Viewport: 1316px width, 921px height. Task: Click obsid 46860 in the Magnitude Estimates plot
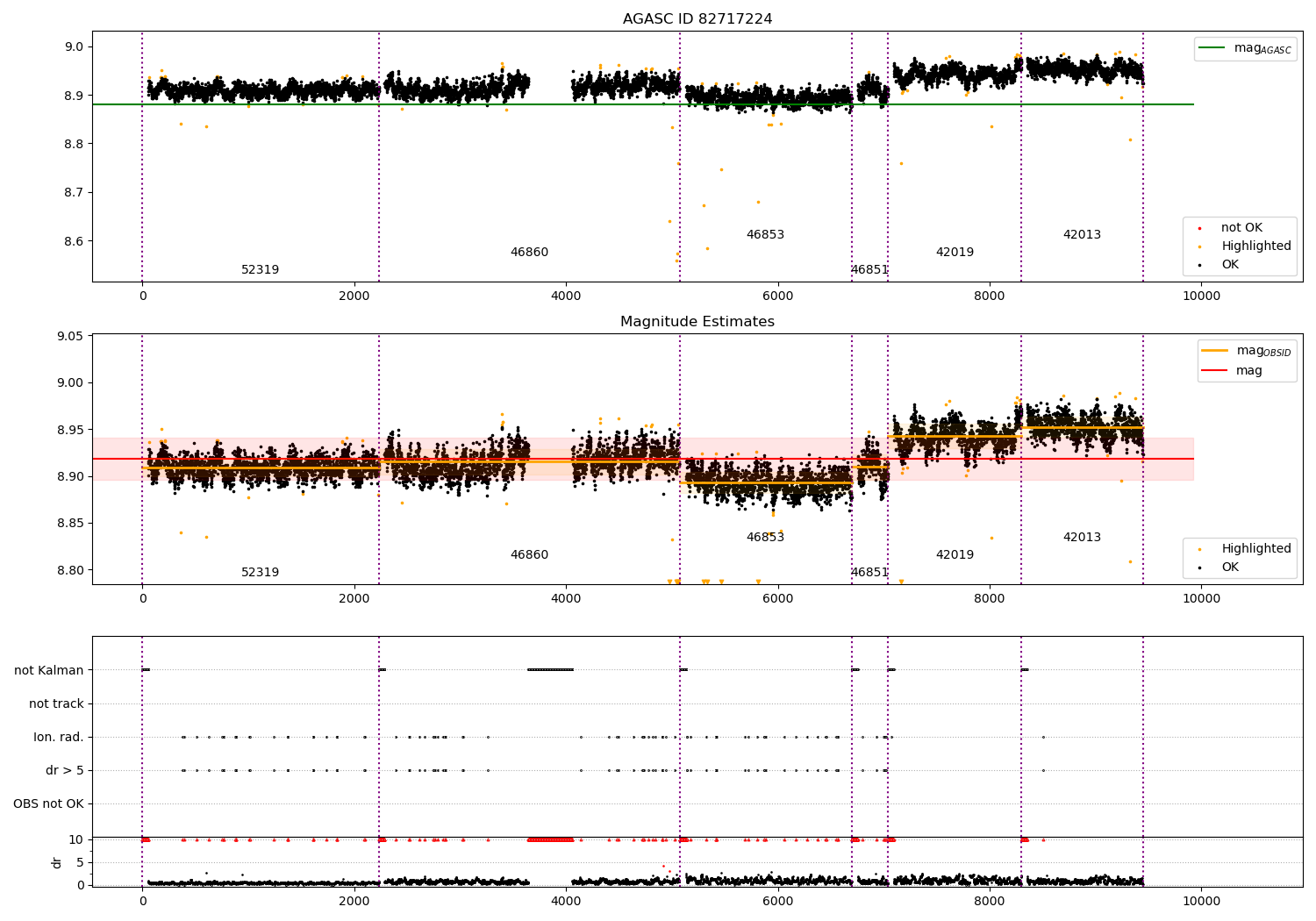pos(529,554)
